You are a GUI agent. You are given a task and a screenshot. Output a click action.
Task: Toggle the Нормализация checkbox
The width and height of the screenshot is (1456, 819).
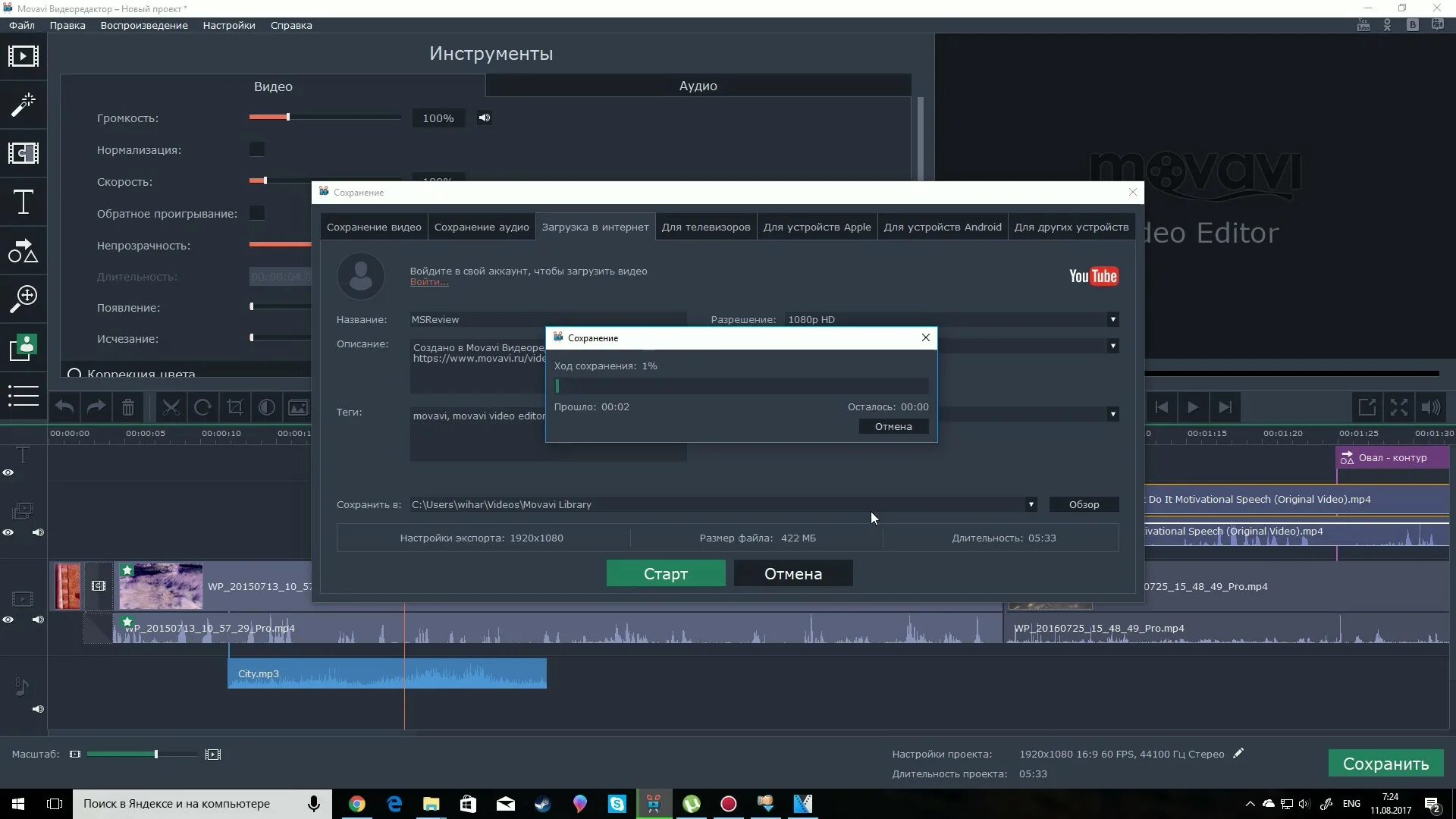pyautogui.click(x=257, y=149)
